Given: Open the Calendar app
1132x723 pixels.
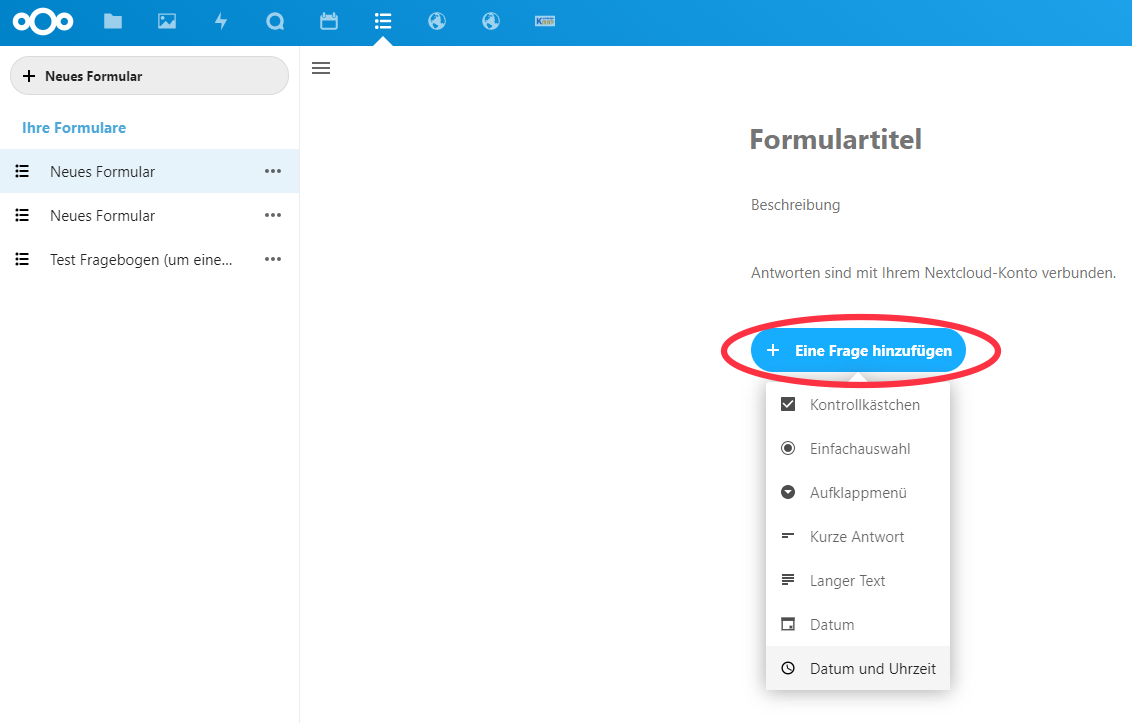Looking at the screenshot, I should (x=328, y=20).
